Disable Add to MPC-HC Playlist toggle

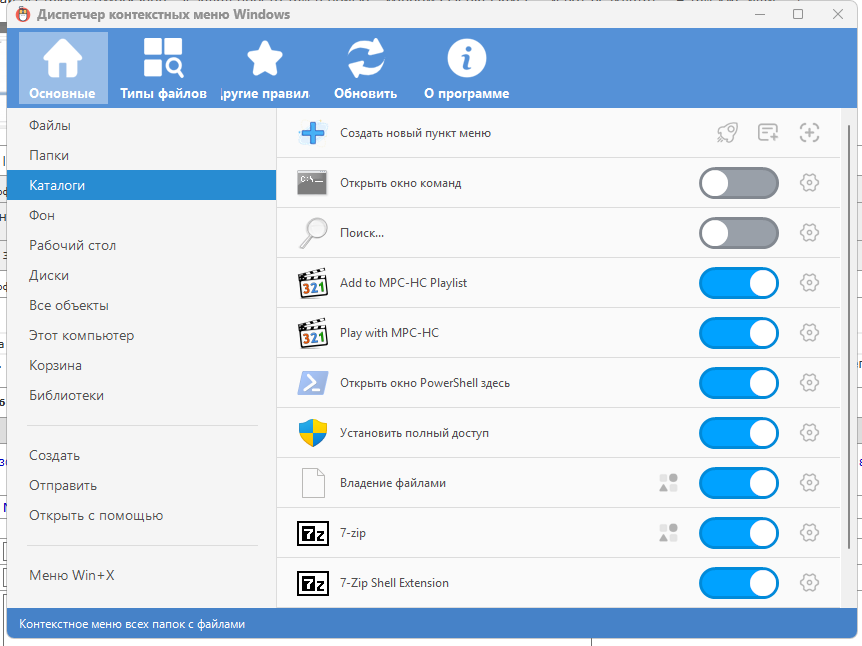coord(738,283)
